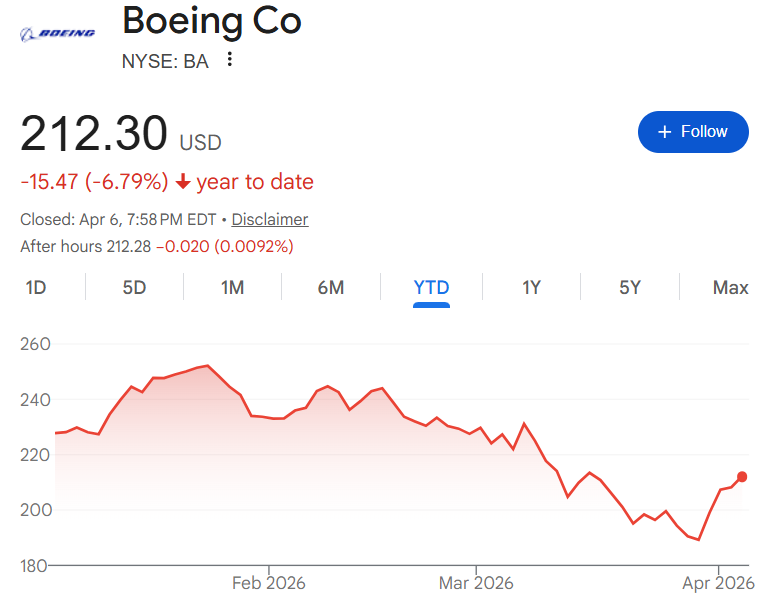Click the 212.30 price value

point(94,135)
